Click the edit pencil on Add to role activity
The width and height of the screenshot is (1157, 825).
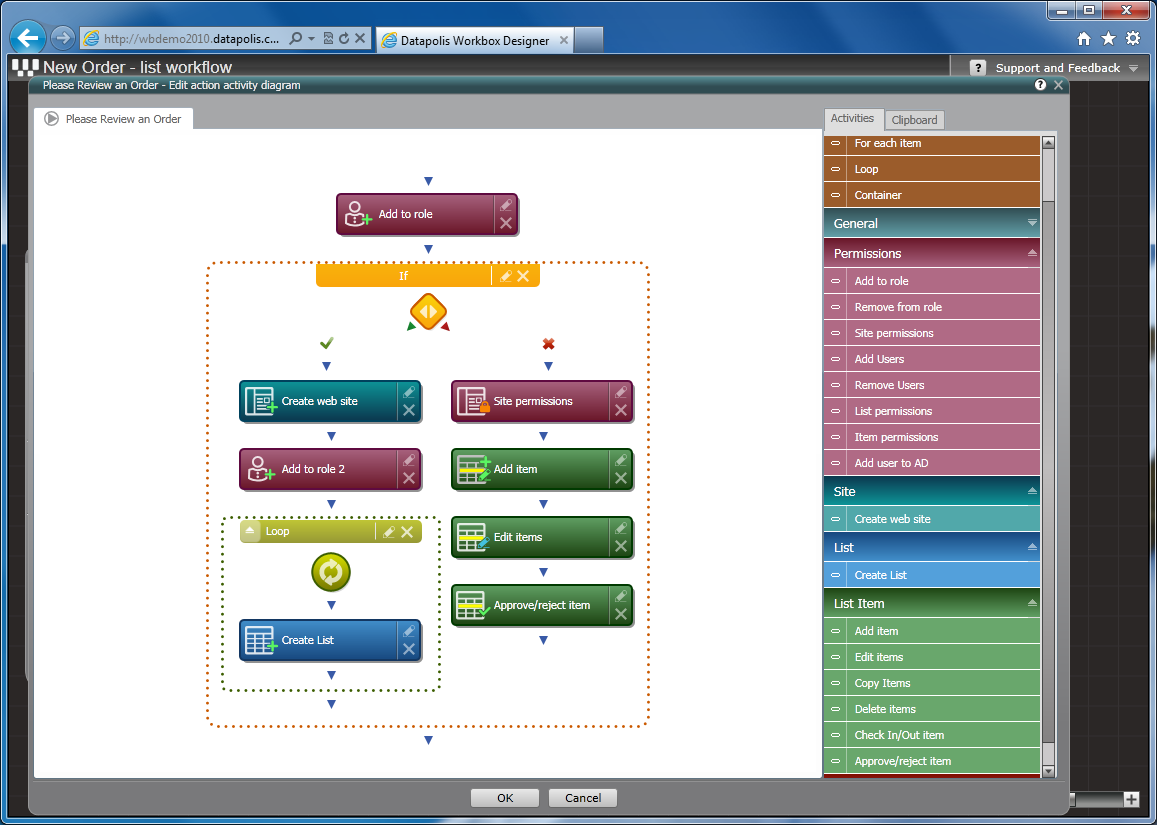506,205
